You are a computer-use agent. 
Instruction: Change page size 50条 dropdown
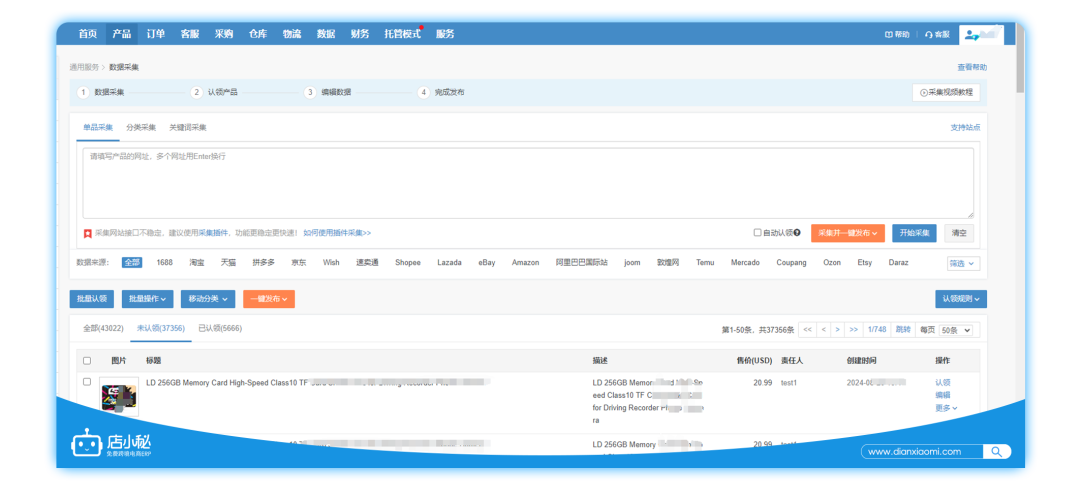pyautogui.click(x=956, y=330)
